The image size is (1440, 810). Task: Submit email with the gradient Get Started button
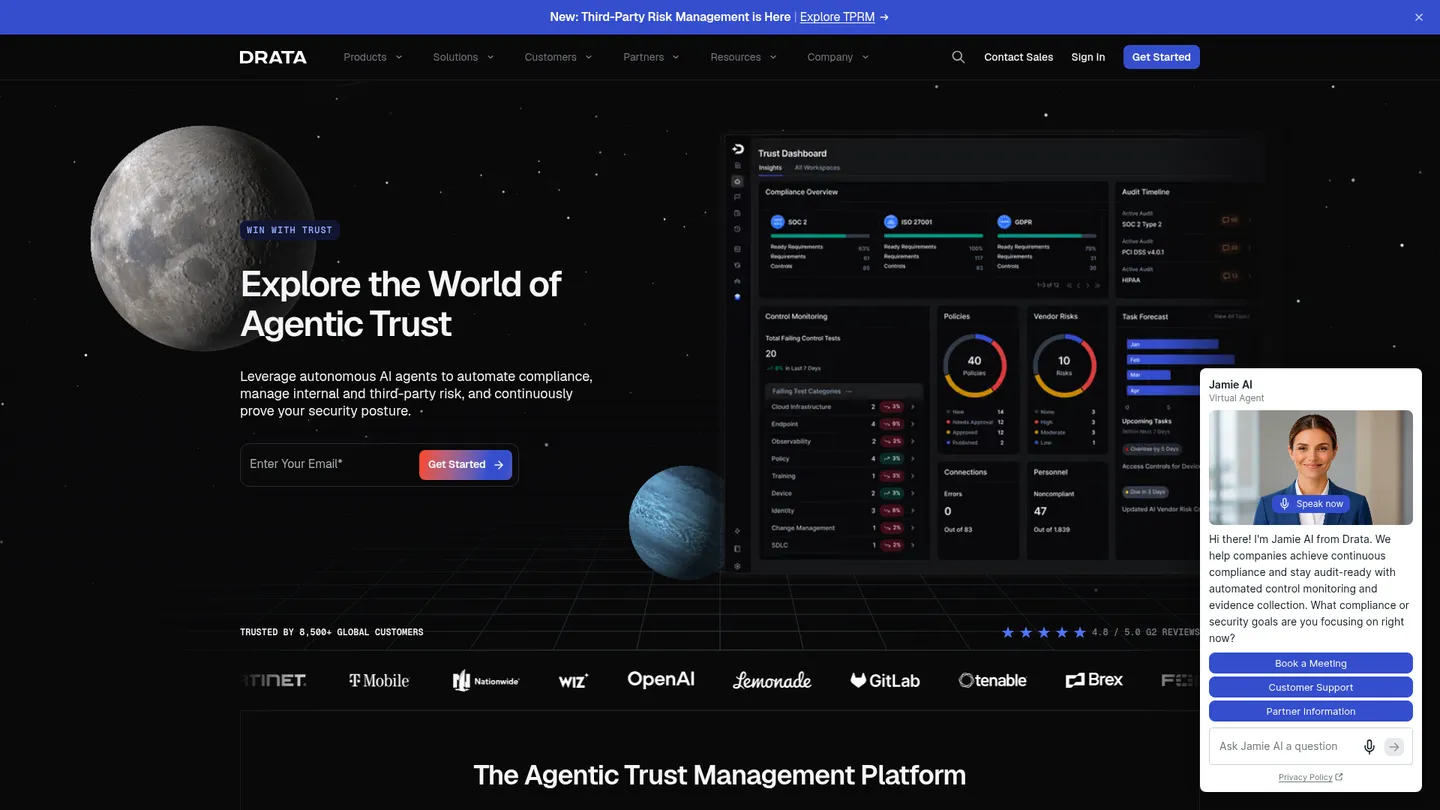465,464
